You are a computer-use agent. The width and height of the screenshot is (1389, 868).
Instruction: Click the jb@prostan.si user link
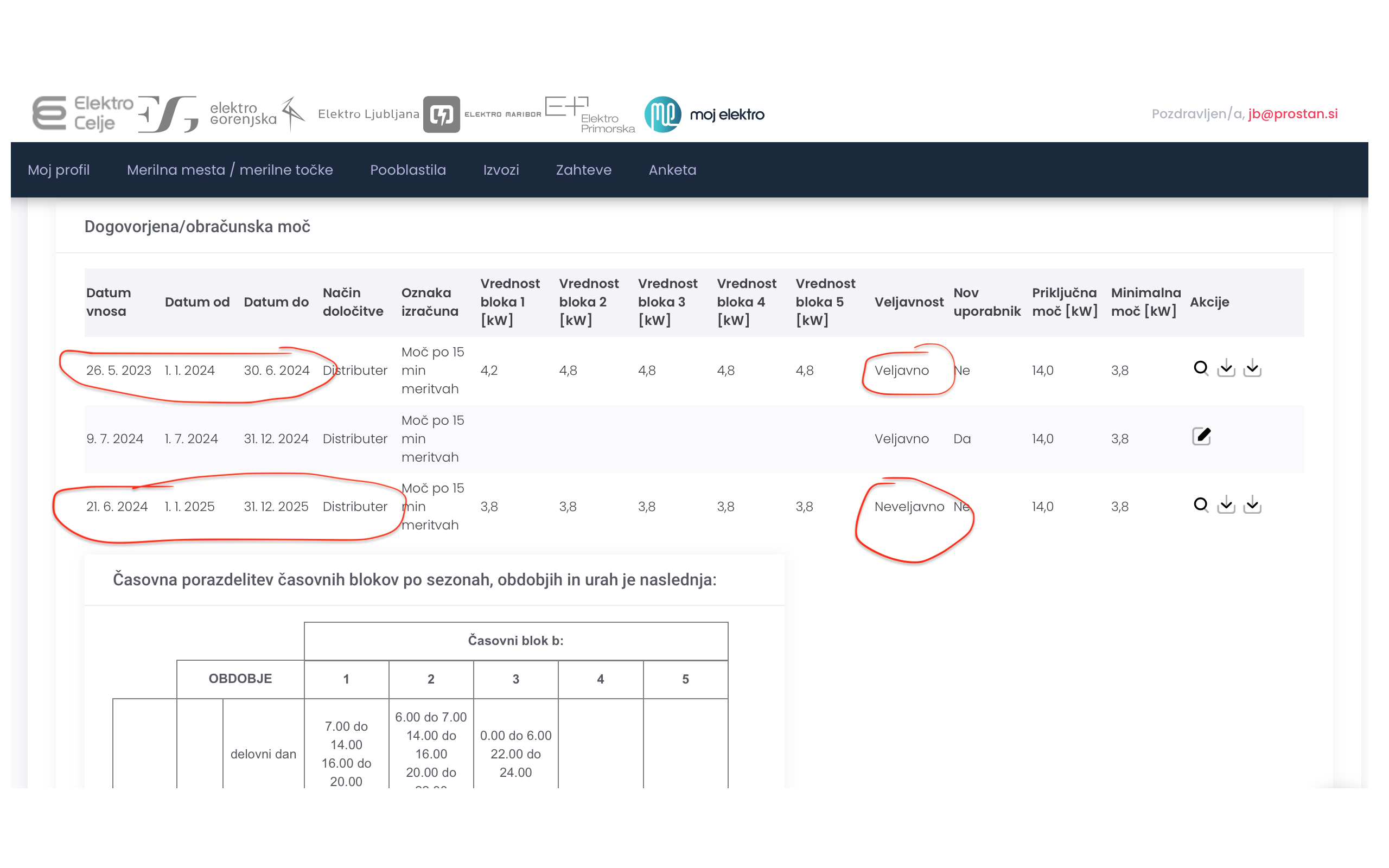1292,114
